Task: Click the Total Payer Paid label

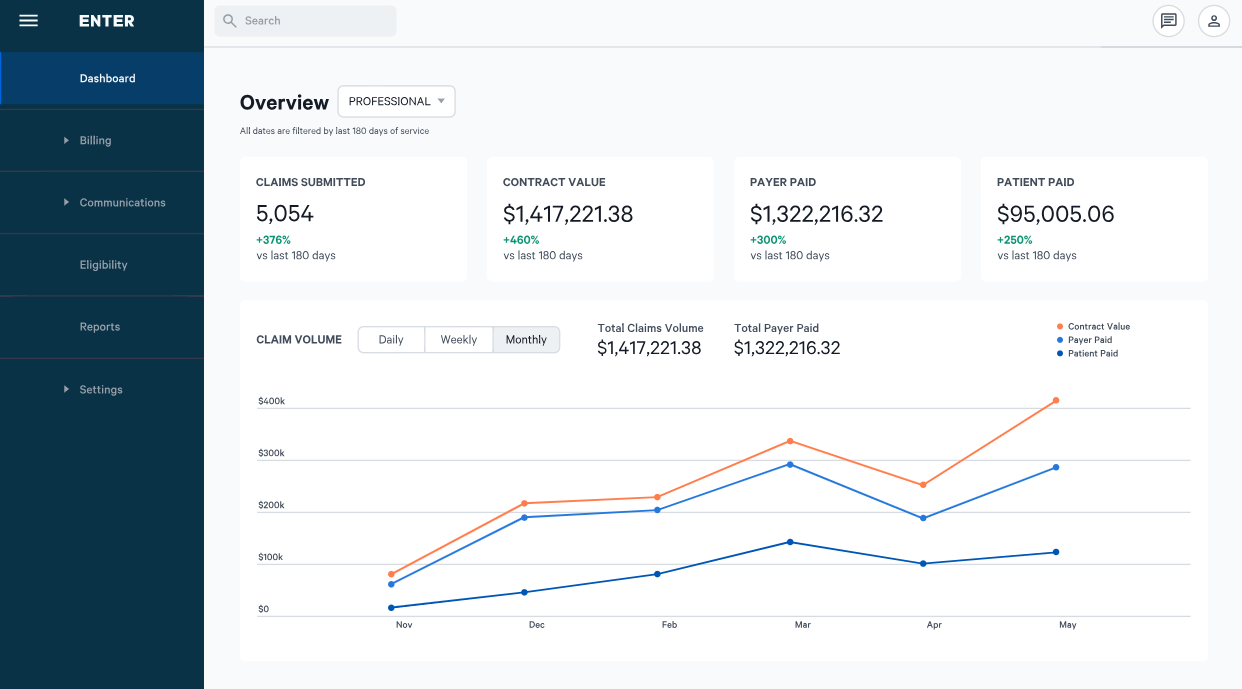Action: pos(777,328)
